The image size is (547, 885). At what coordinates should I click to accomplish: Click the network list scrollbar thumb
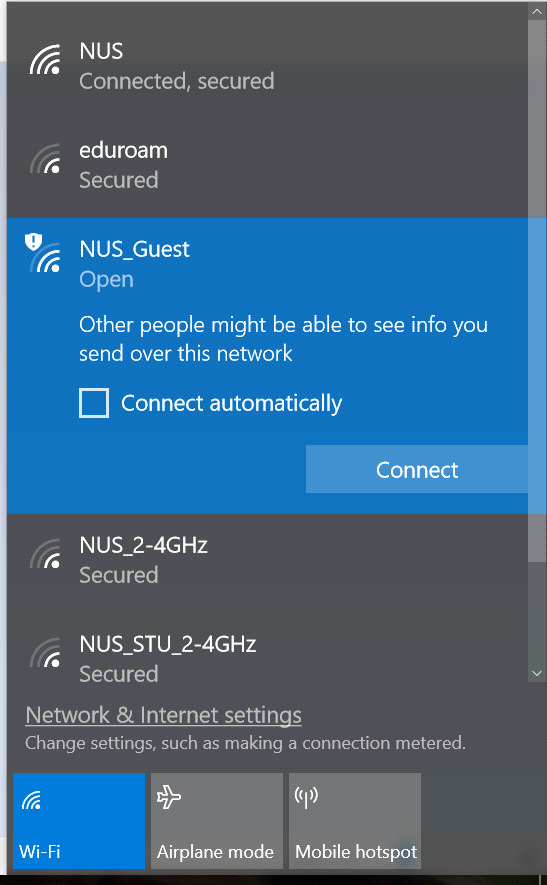(x=537, y=291)
